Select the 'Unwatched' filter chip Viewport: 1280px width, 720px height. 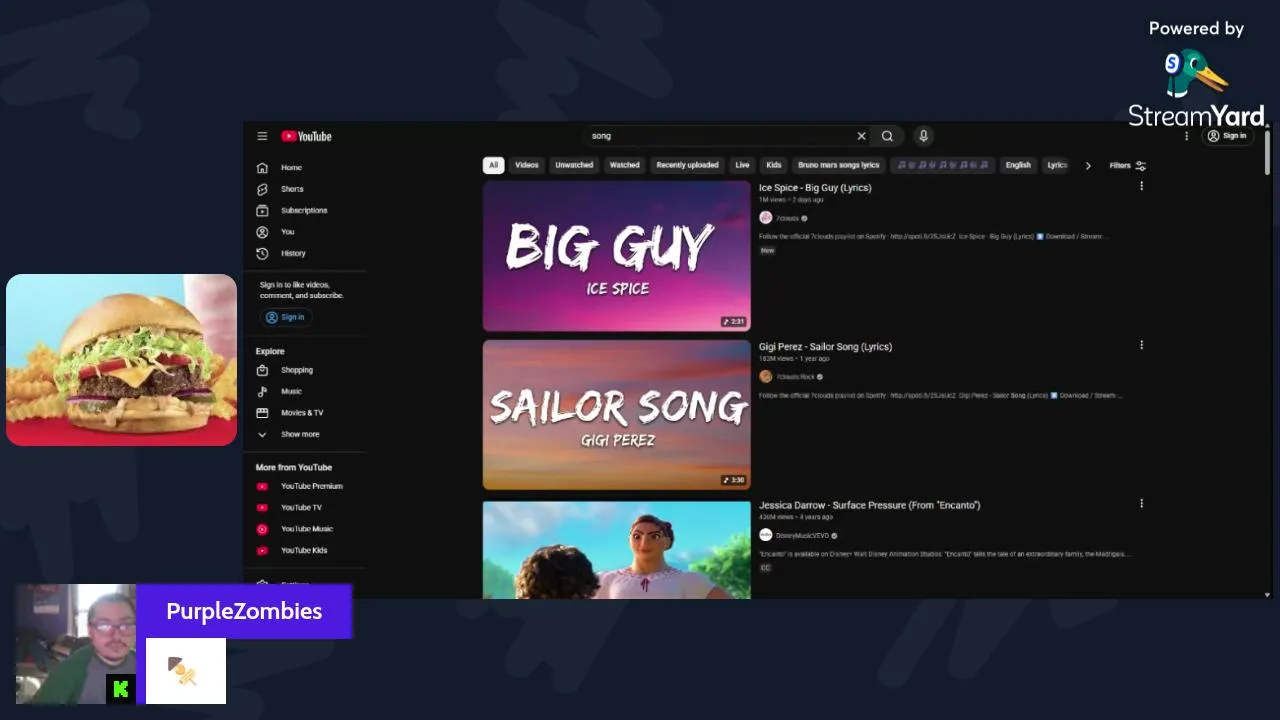574,165
